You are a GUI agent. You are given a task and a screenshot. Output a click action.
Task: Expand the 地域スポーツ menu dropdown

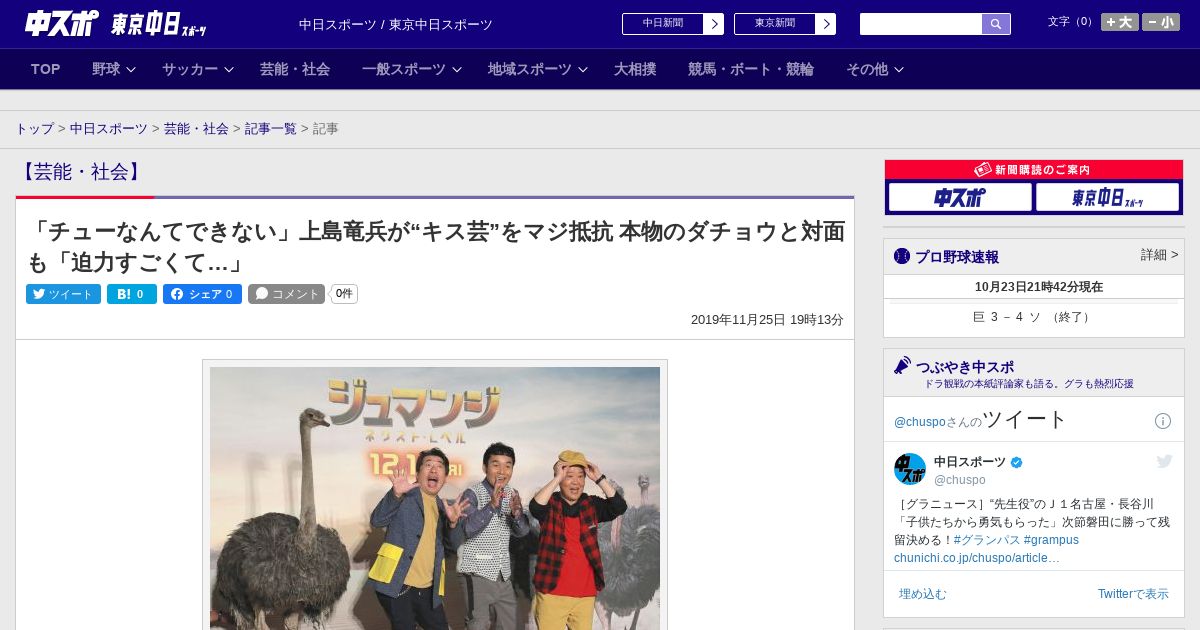pyautogui.click(x=537, y=69)
